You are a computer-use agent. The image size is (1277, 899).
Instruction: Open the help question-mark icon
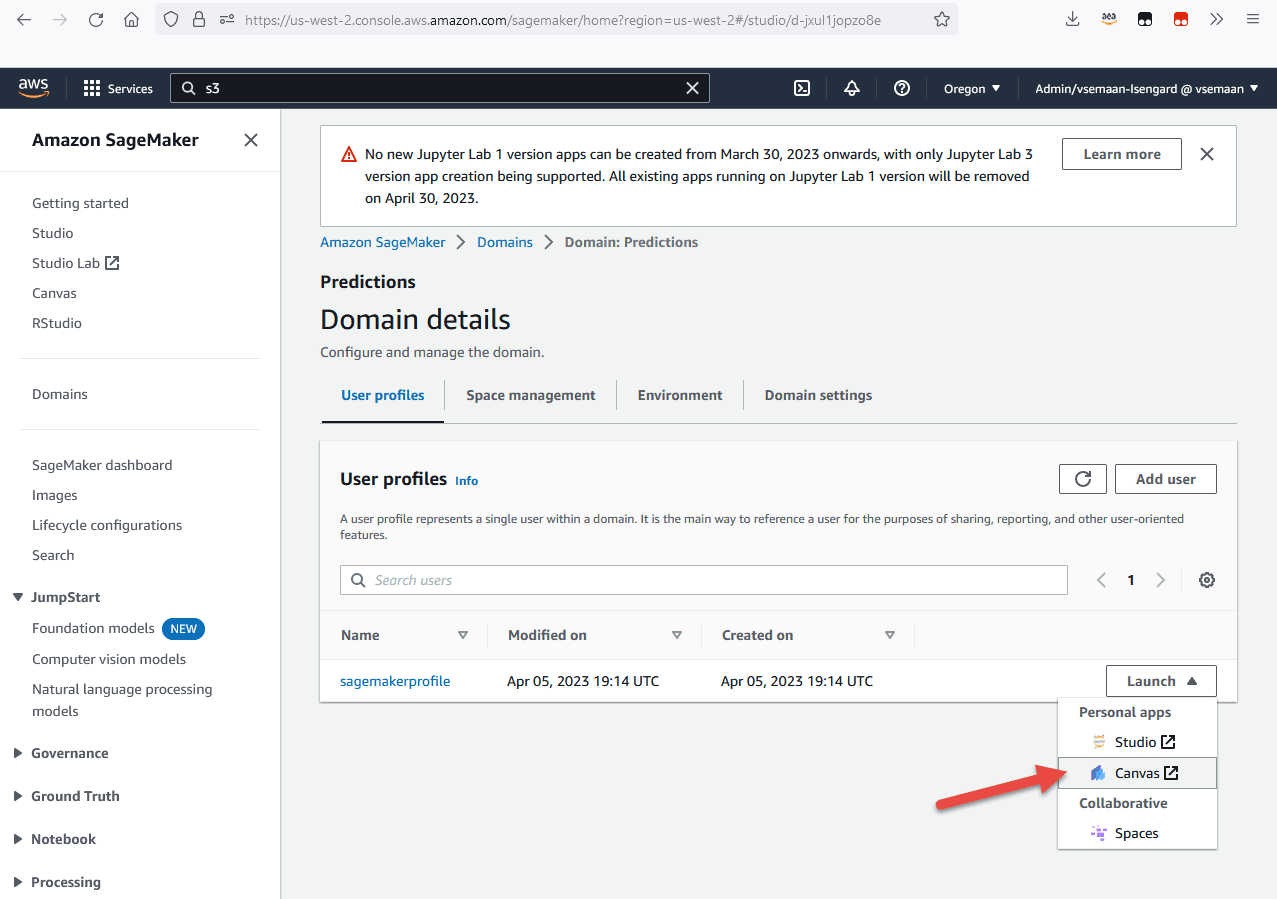pyautogui.click(x=902, y=88)
